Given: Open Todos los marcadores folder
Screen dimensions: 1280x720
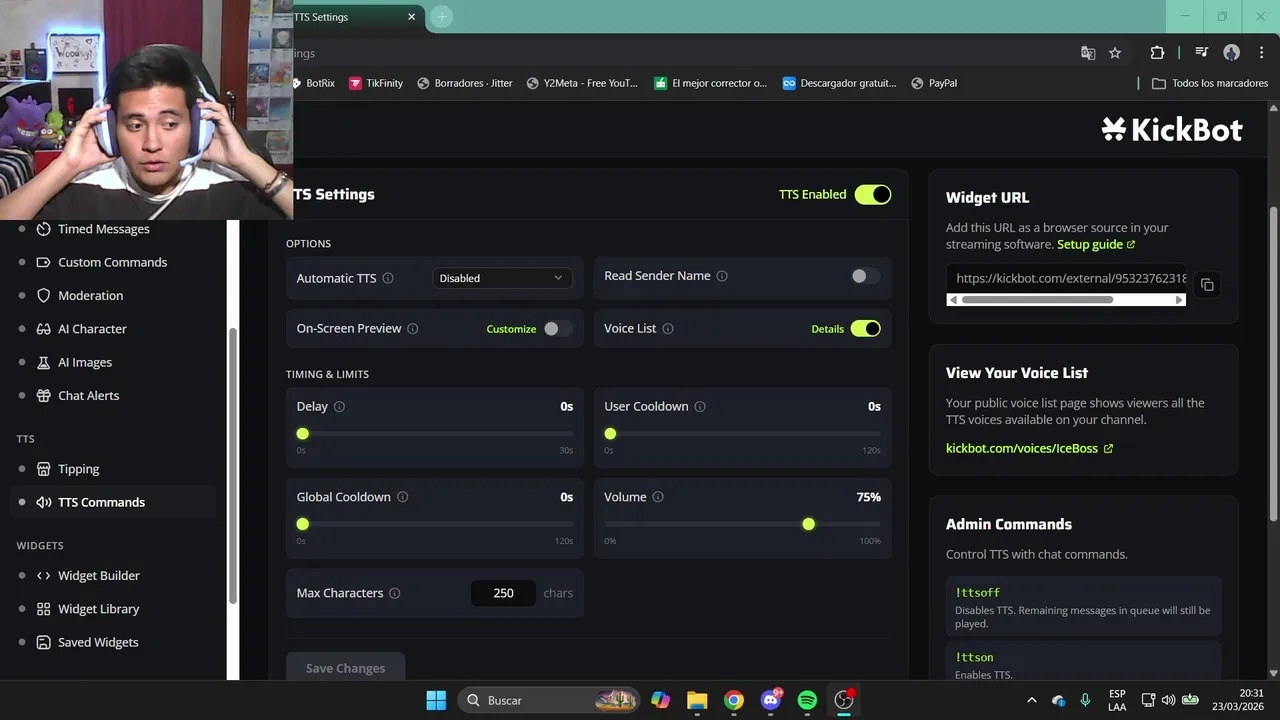Looking at the screenshot, I should pyautogui.click(x=1210, y=83).
